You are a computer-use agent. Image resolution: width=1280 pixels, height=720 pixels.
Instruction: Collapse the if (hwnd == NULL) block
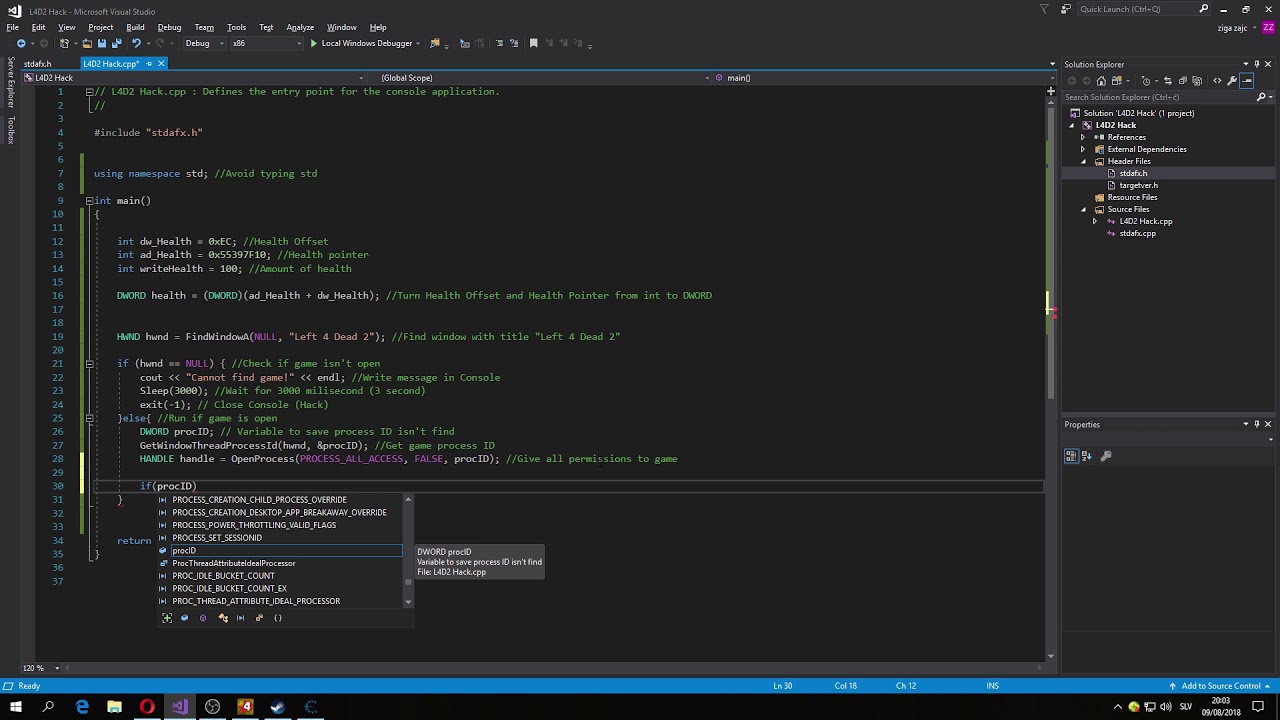point(89,364)
